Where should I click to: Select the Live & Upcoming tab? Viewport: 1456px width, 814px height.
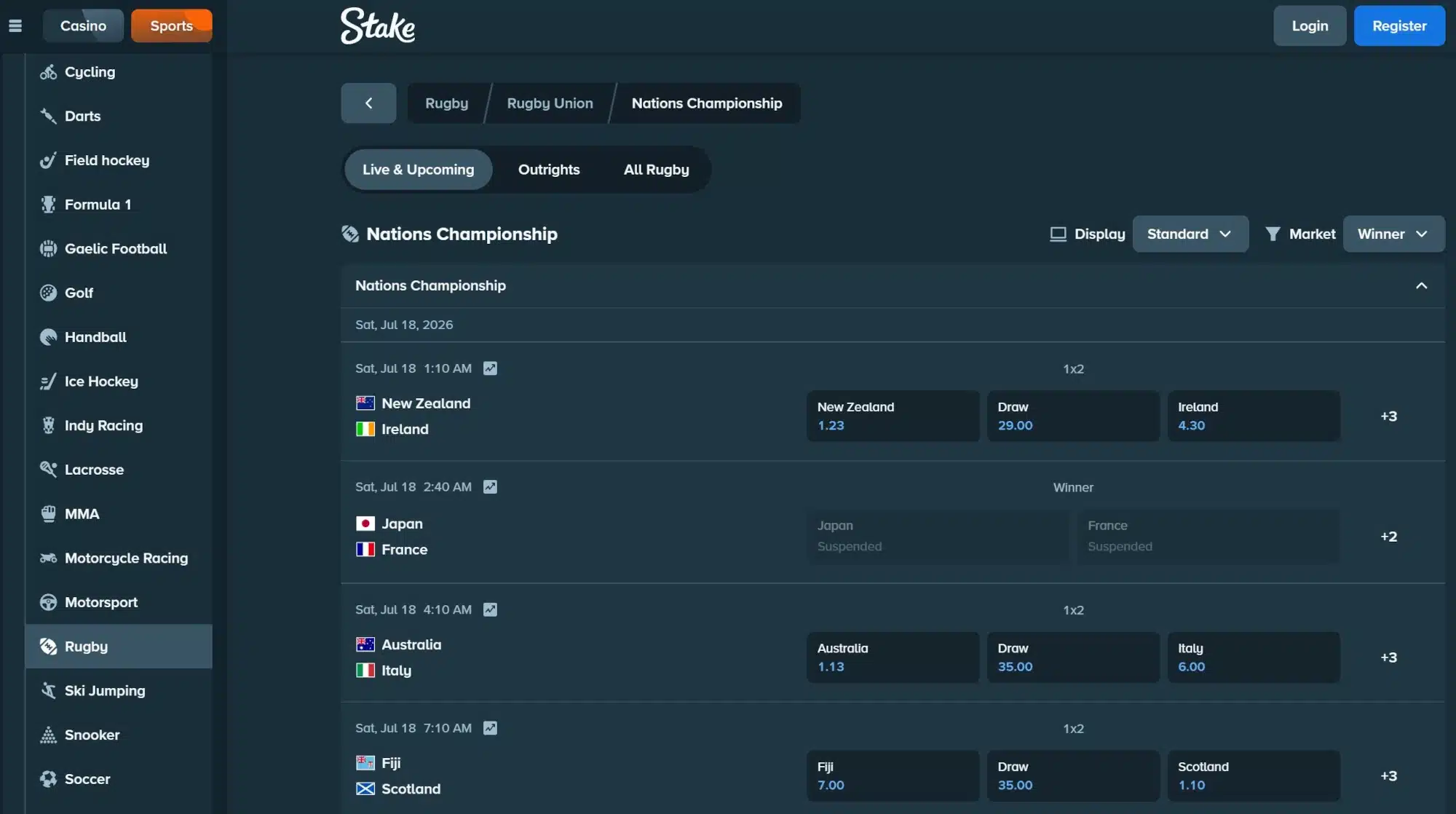point(418,170)
